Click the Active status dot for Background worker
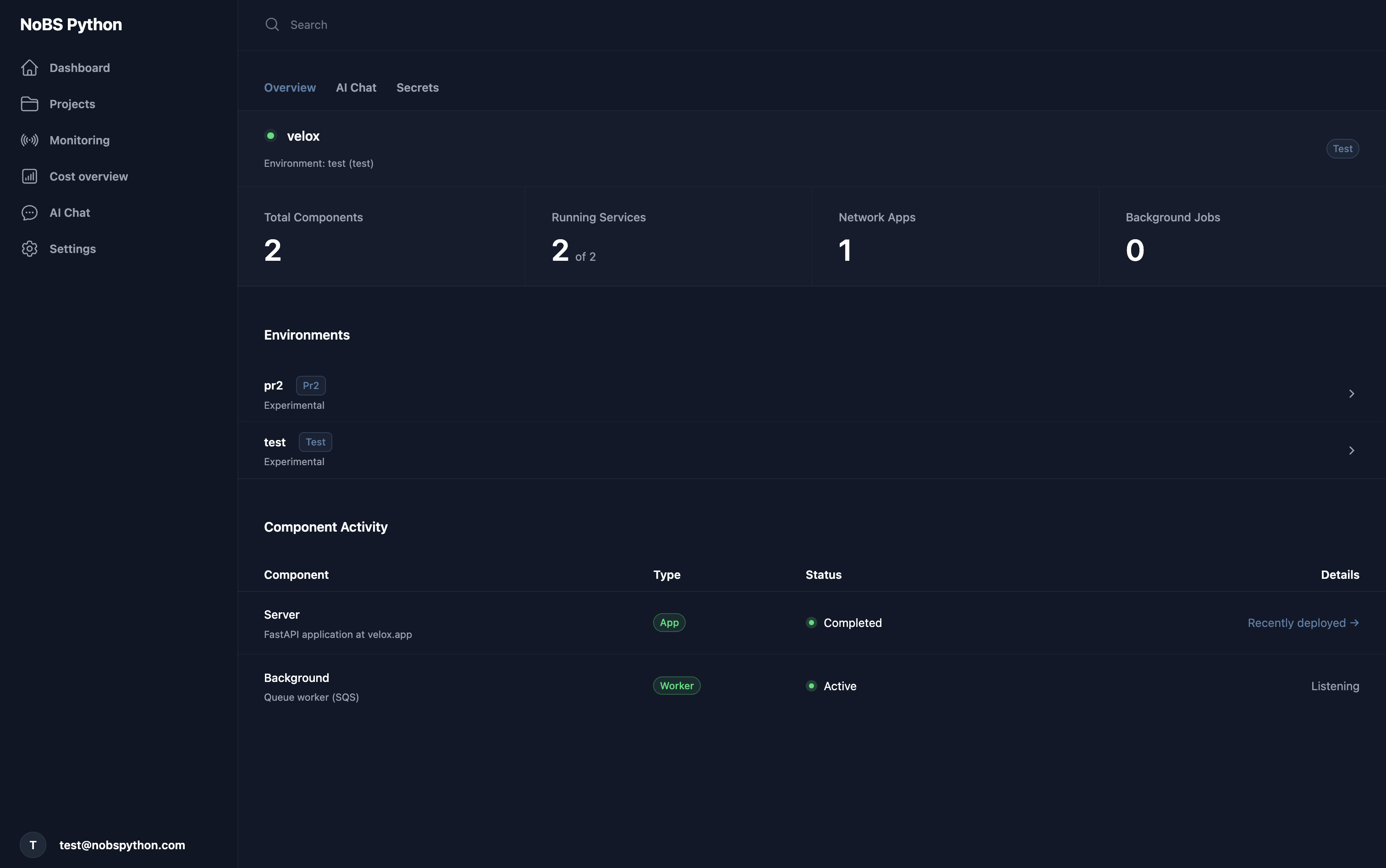 [x=811, y=686]
